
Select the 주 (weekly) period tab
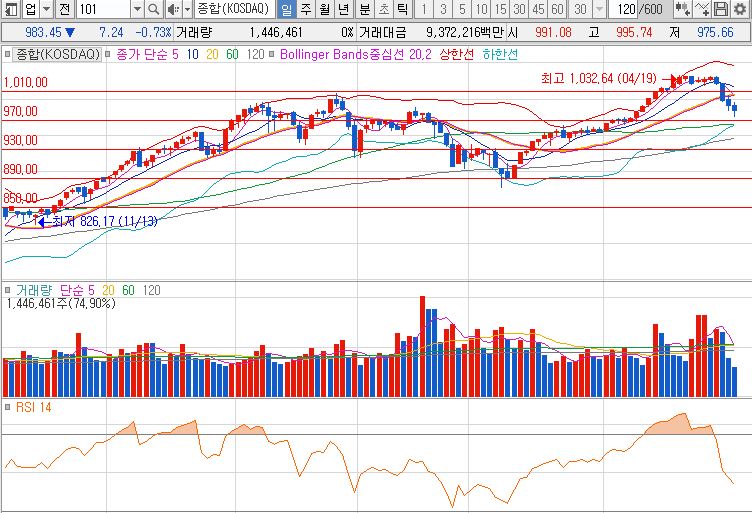pyautogui.click(x=306, y=9)
